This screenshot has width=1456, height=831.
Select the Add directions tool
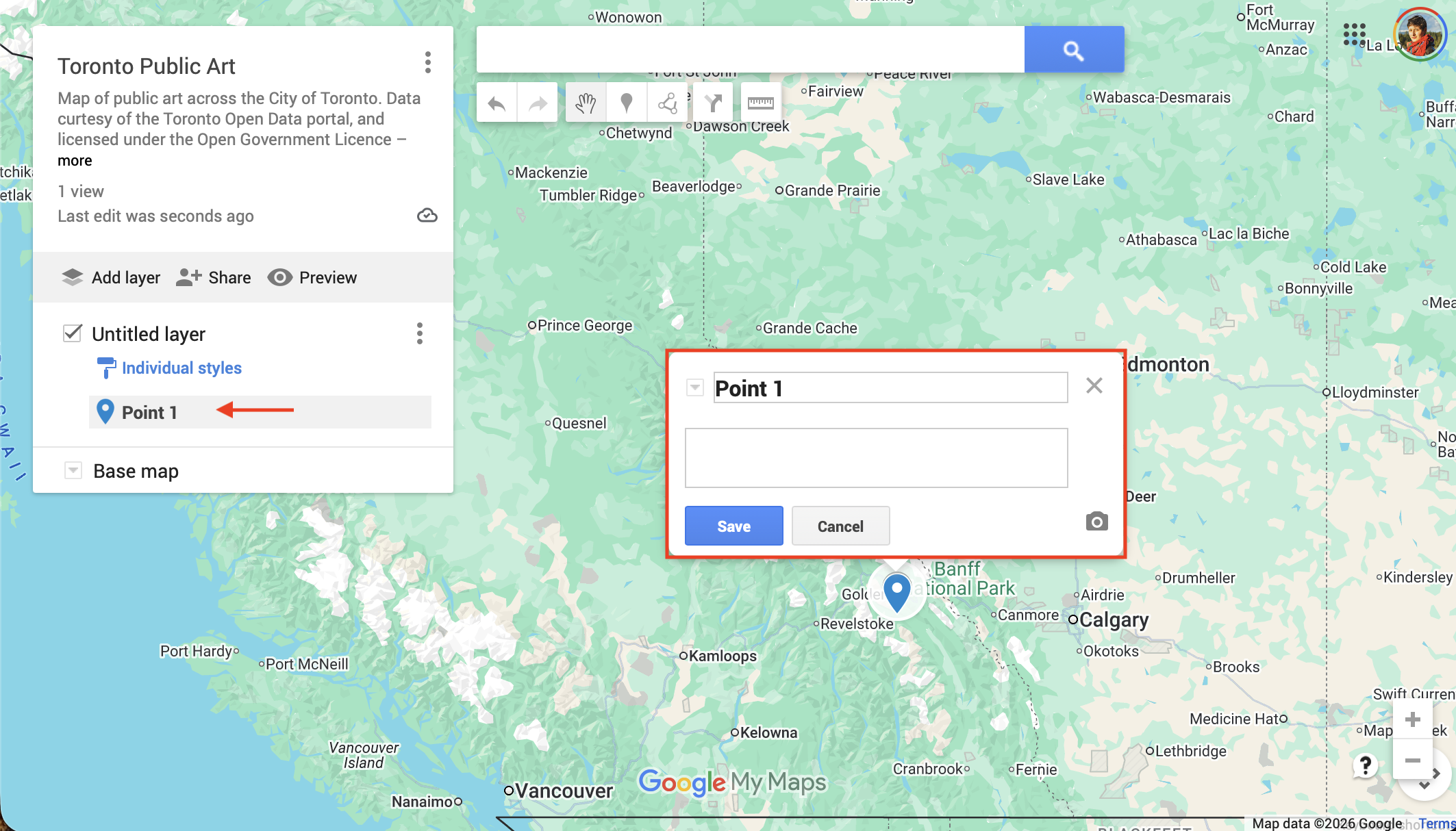[713, 103]
